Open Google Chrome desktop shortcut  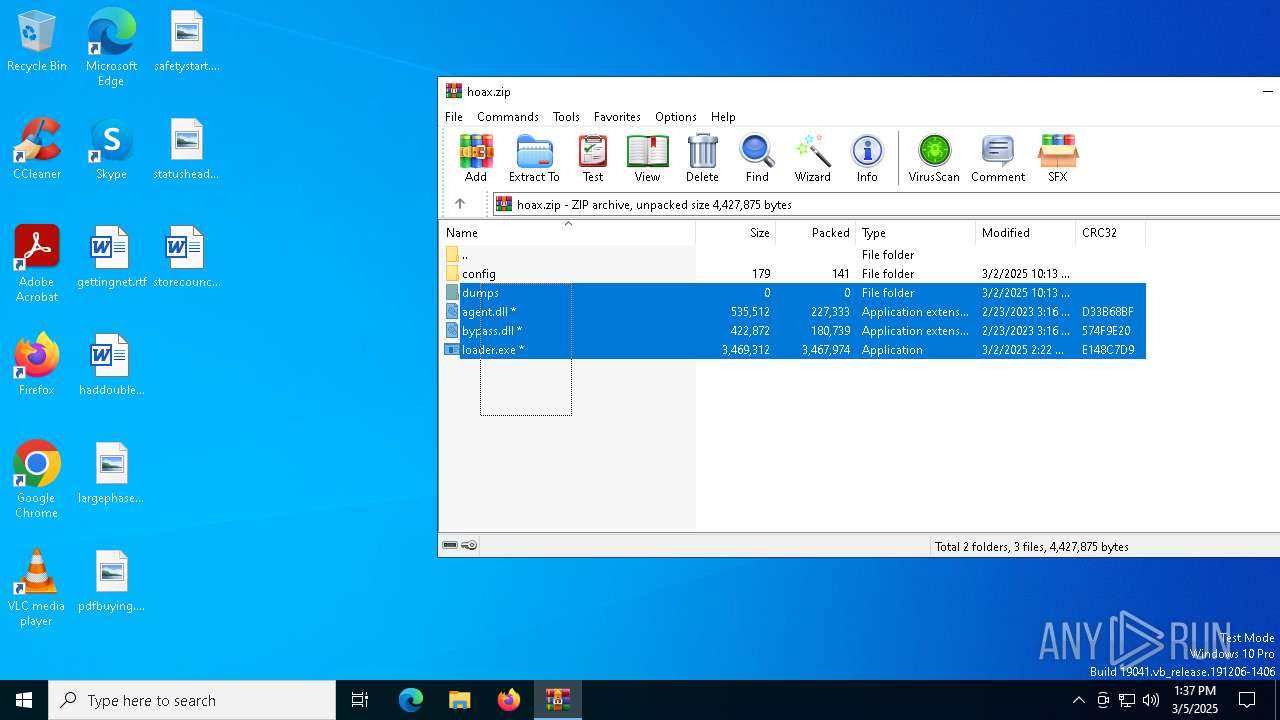pyautogui.click(x=37, y=479)
